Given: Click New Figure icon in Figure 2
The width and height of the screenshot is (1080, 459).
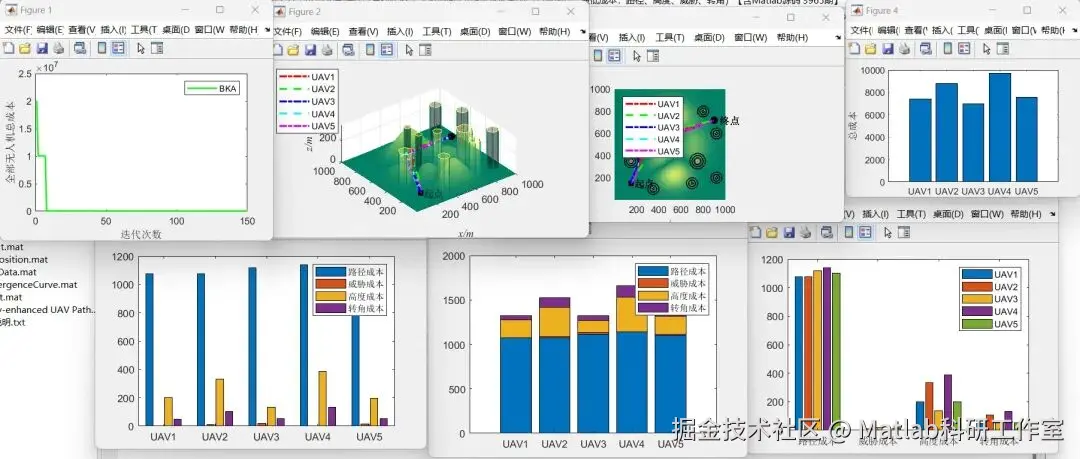Looking at the screenshot, I should 278,50.
